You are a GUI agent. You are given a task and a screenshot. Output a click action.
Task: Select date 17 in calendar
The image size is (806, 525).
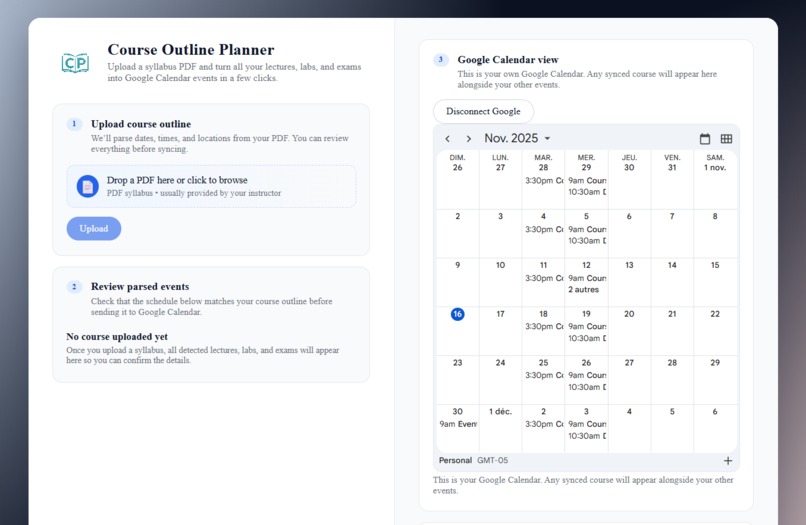(x=500, y=314)
